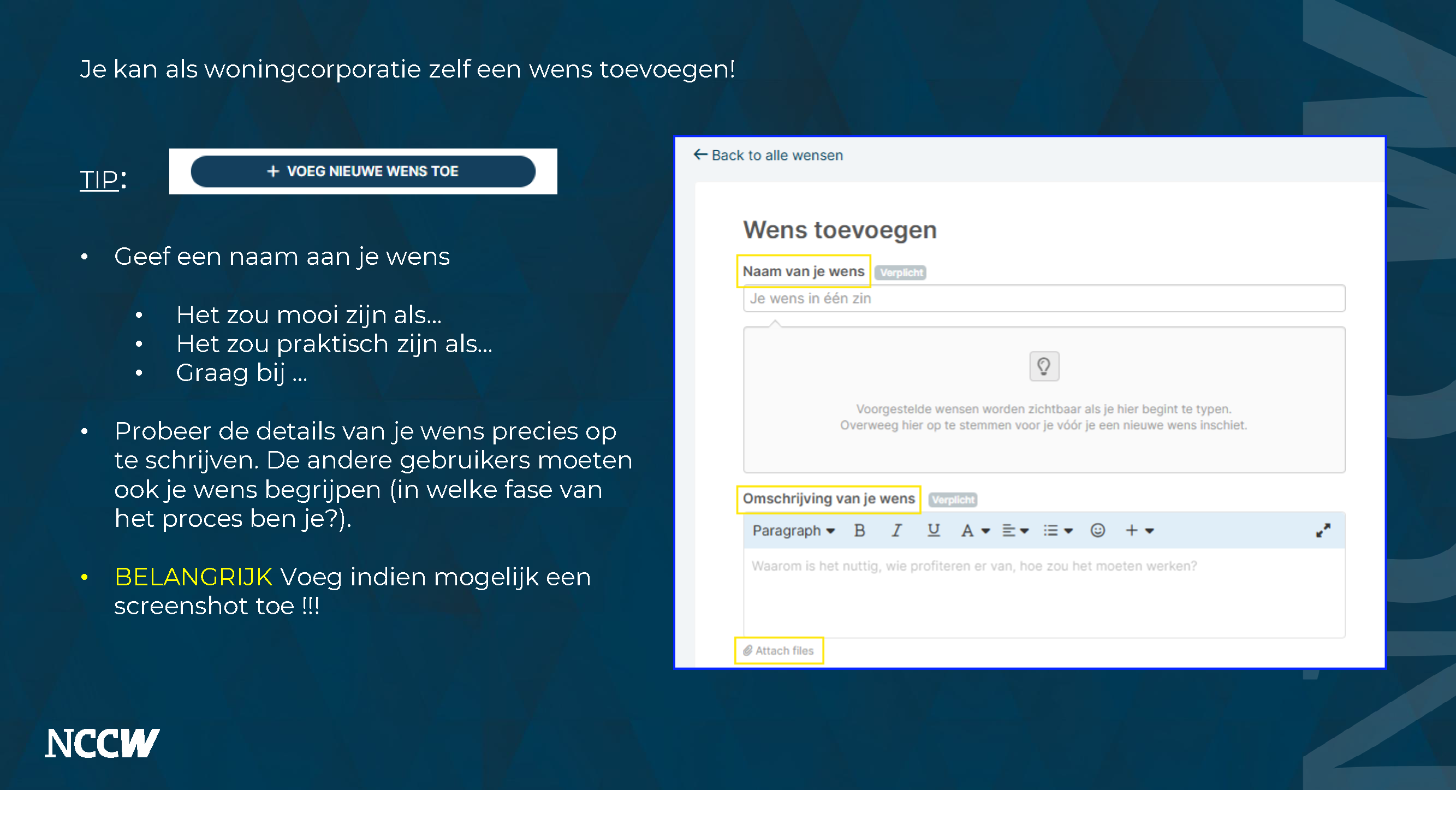
Task: Click the back arrow icon
Action: tap(700, 155)
